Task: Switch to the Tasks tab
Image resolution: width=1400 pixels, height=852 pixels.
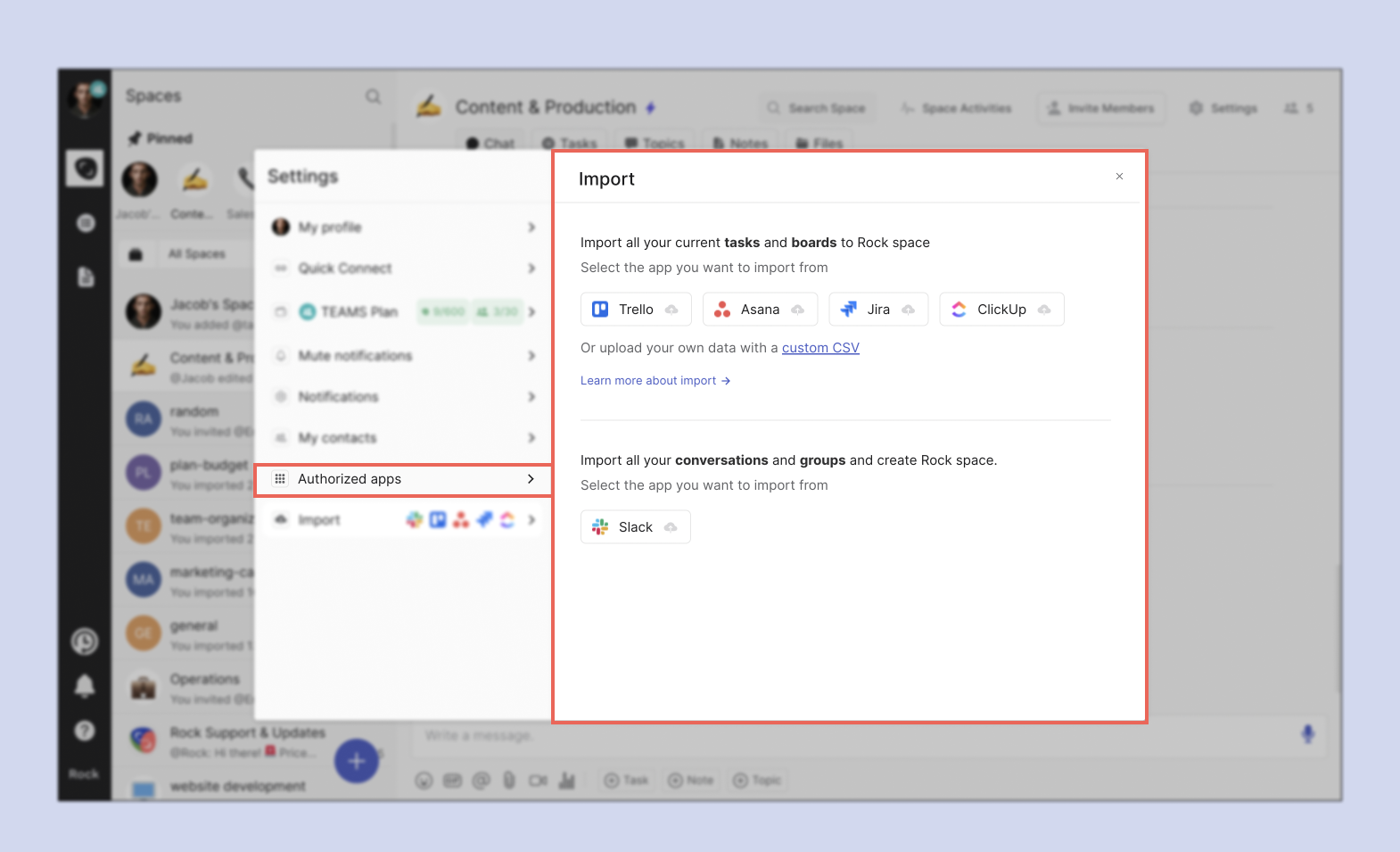Action: pos(569,143)
